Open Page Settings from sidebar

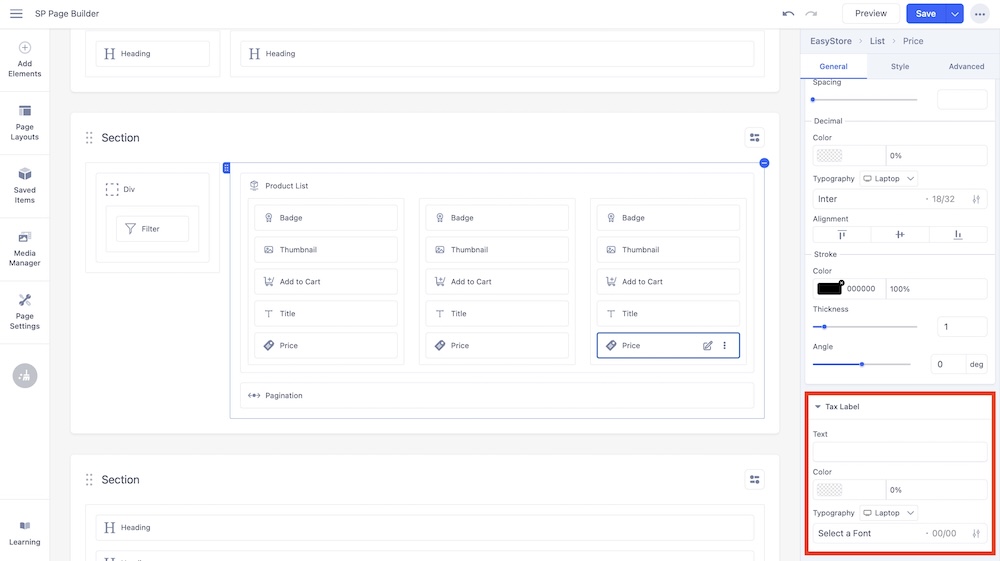[25, 311]
